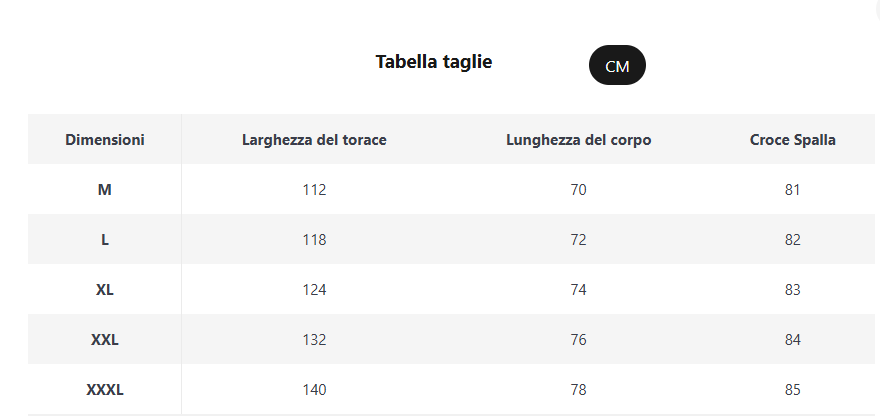Click the L size row label
Image resolution: width=880 pixels, height=416 pixels.
(x=104, y=240)
